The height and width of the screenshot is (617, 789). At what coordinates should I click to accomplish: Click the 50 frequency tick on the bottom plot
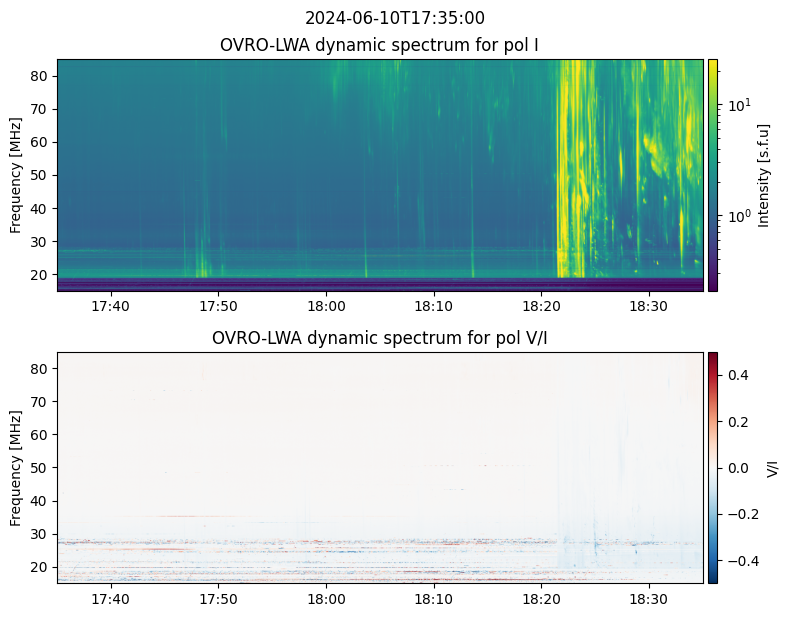tap(41, 467)
